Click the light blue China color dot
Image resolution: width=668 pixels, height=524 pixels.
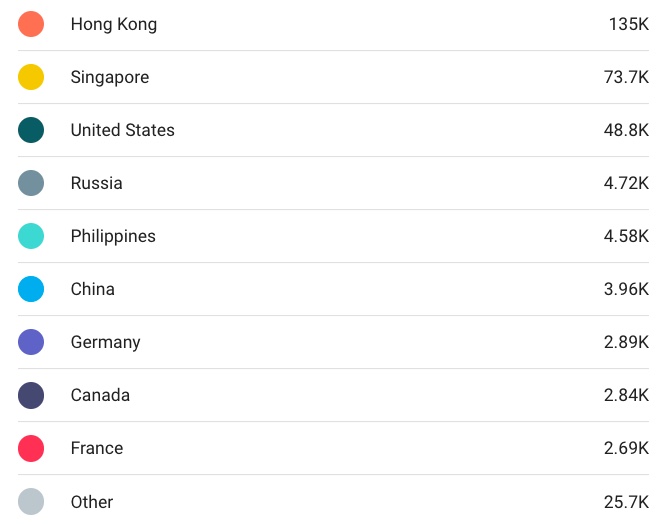tap(31, 289)
